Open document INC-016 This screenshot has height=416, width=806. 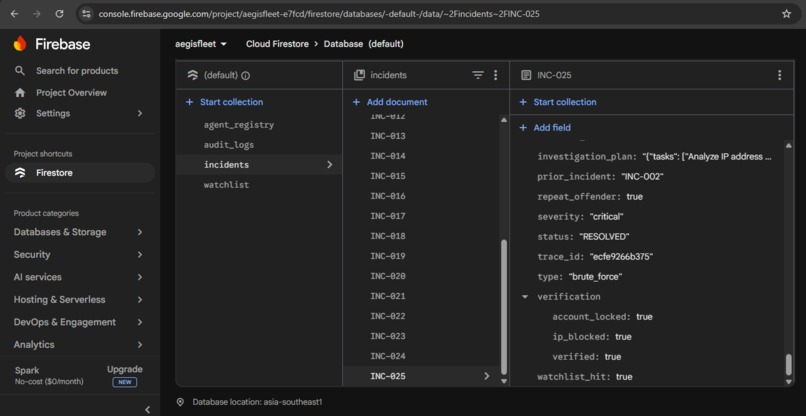388,196
